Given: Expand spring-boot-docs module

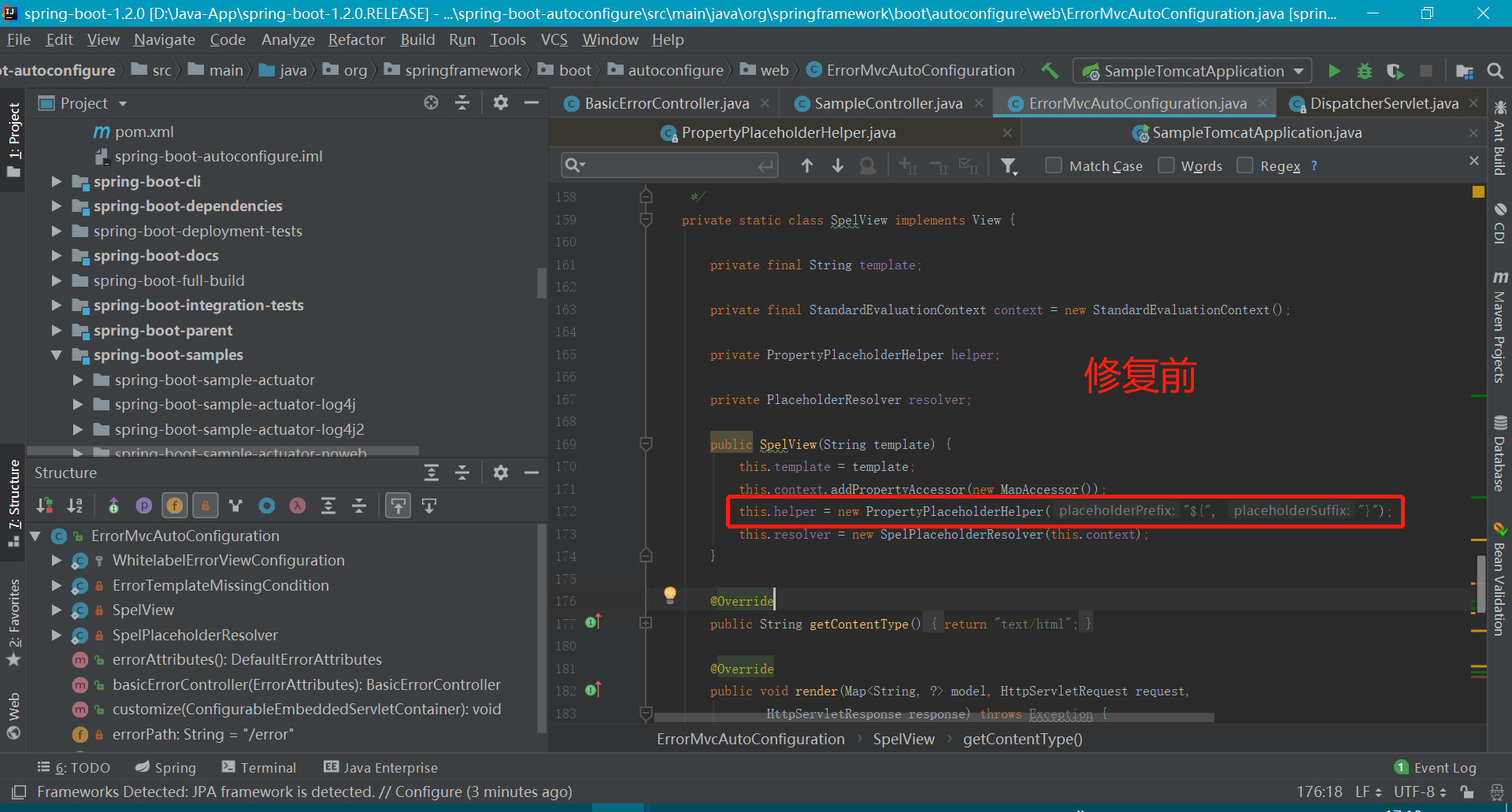Looking at the screenshot, I should coord(57,255).
